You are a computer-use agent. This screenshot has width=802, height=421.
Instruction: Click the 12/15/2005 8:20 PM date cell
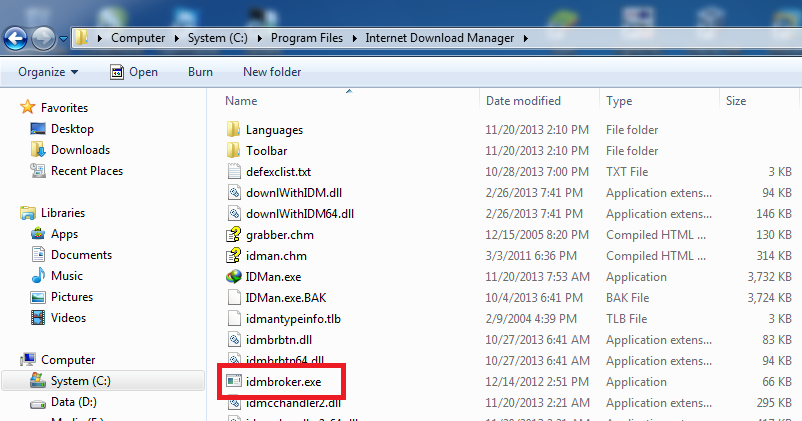coord(537,235)
